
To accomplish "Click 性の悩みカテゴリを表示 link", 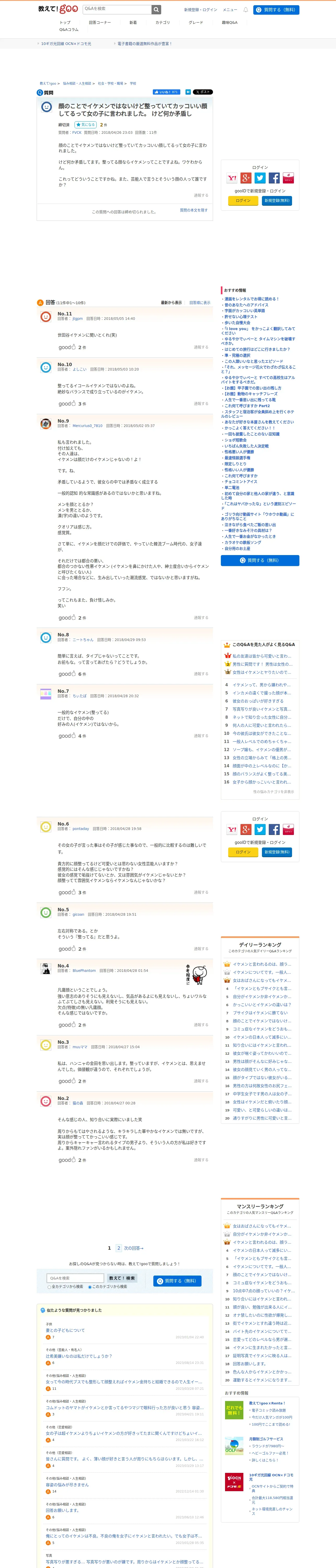I will pyautogui.click(x=273, y=792).
